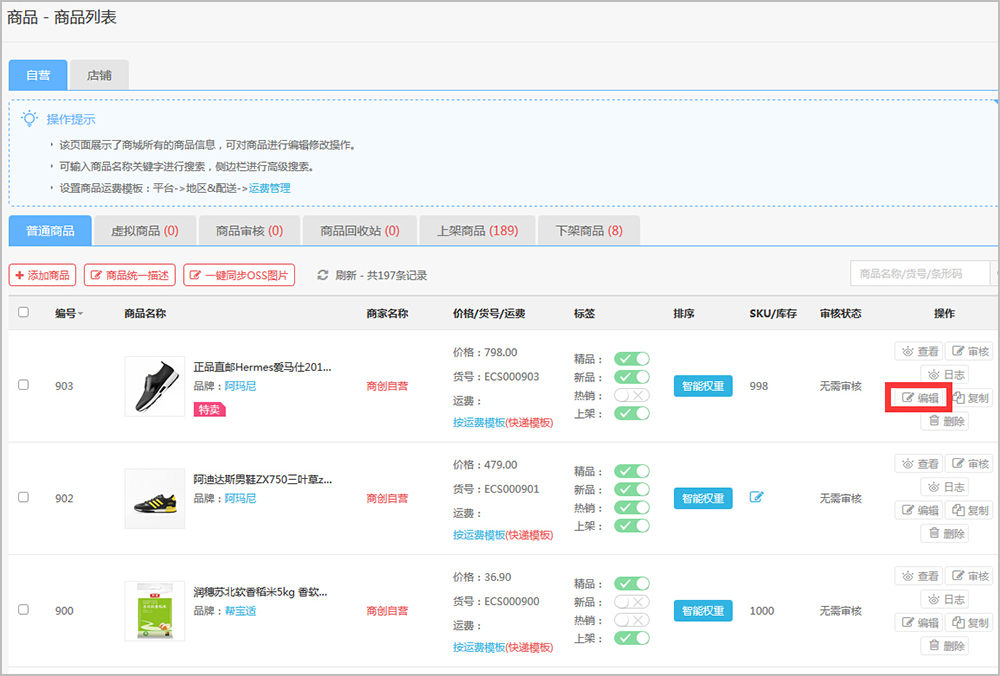Open the 商品审核 (0) tab
The width and height of the screenshot is (1000, 676).
pos(249,231)
